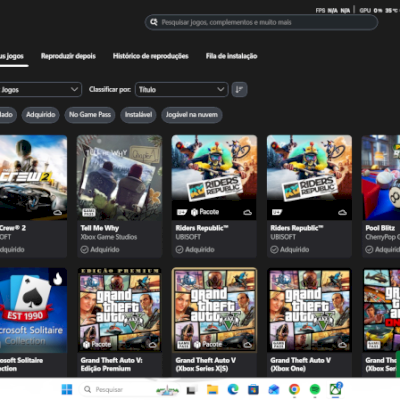The height and width of the screenshot is (400, 400).
Task: Toggle sort order direction button
Action: (239, 90)
